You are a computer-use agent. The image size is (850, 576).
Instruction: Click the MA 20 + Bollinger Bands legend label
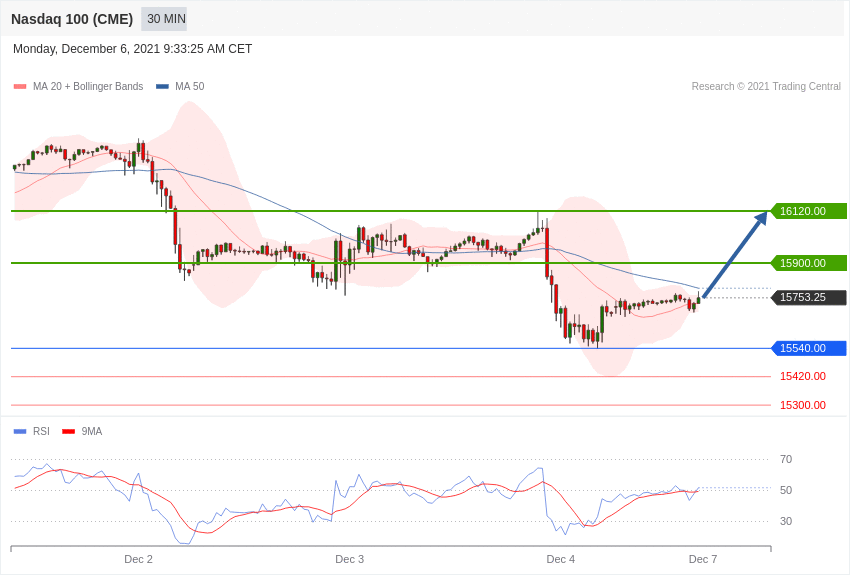88,86
